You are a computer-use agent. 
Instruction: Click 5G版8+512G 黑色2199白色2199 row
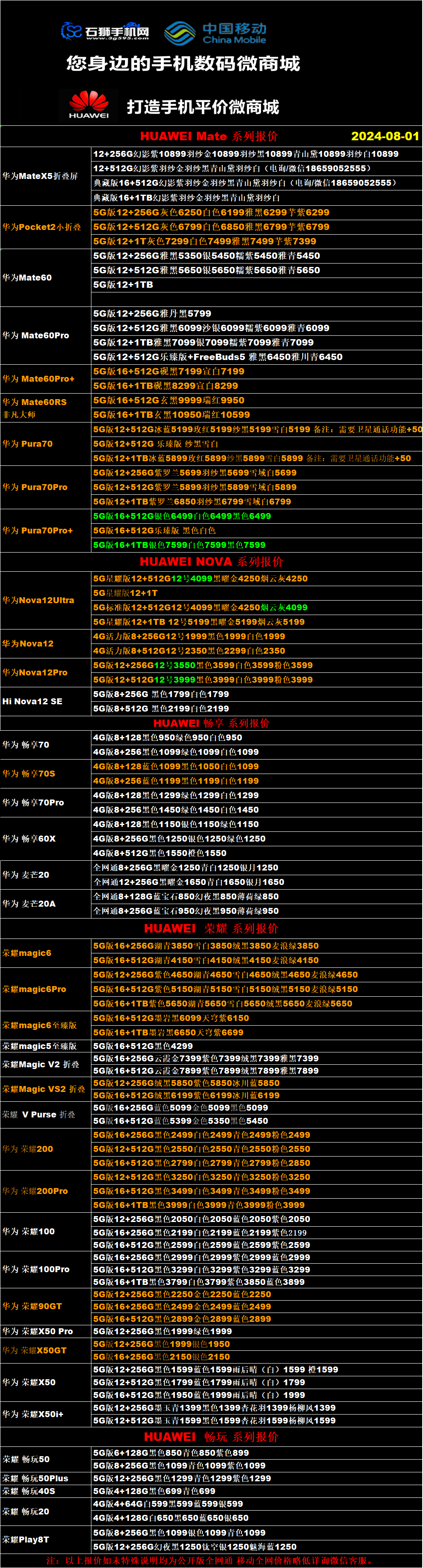pyautogui.click(x=256, y=709)
